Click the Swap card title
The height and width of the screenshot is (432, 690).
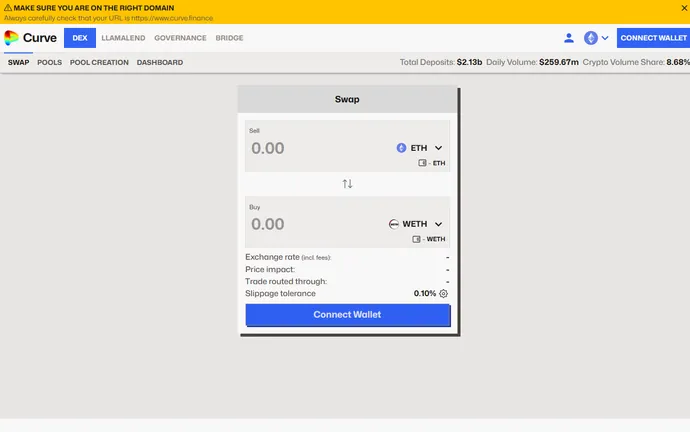point(347,99)
